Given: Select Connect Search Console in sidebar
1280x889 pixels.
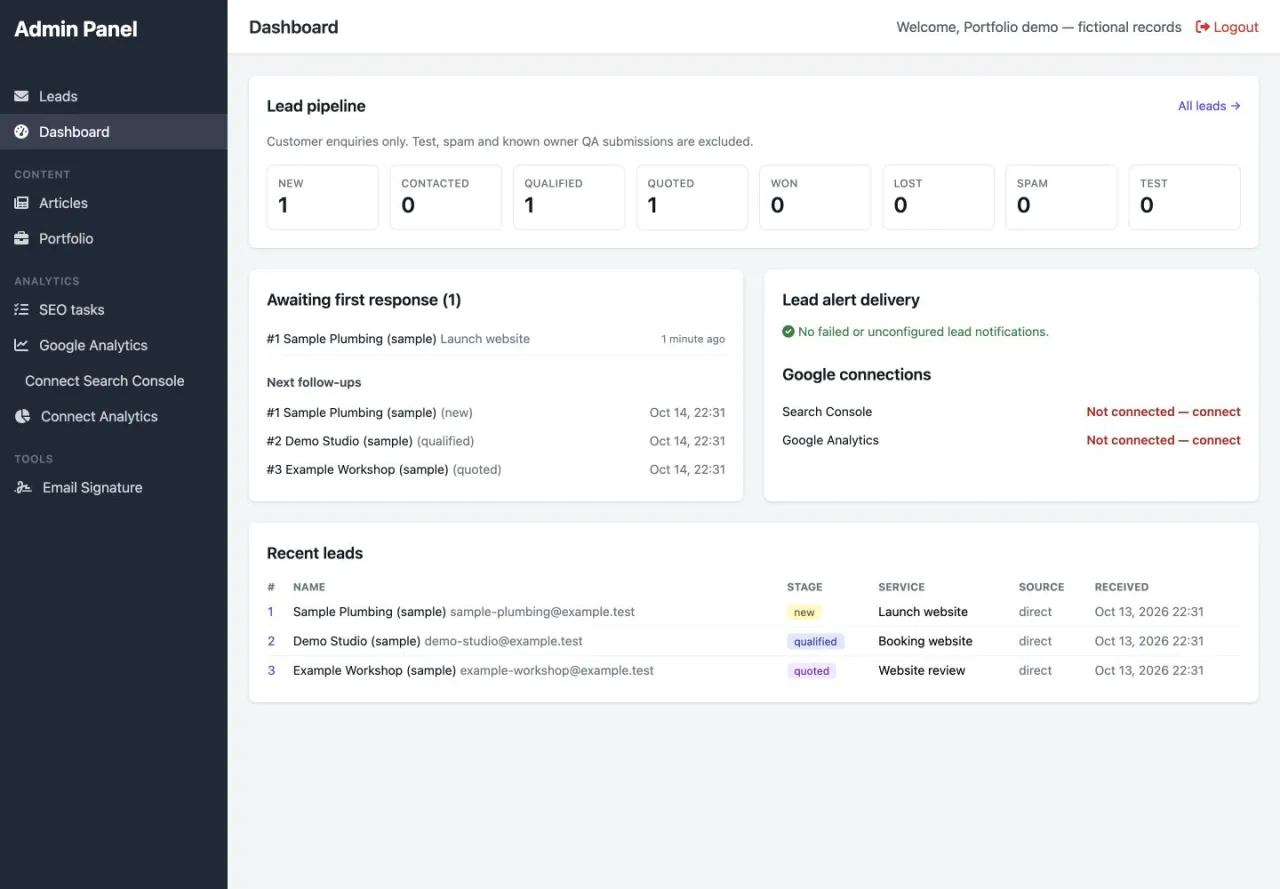Looking at the screenshot, I should 114,381.
